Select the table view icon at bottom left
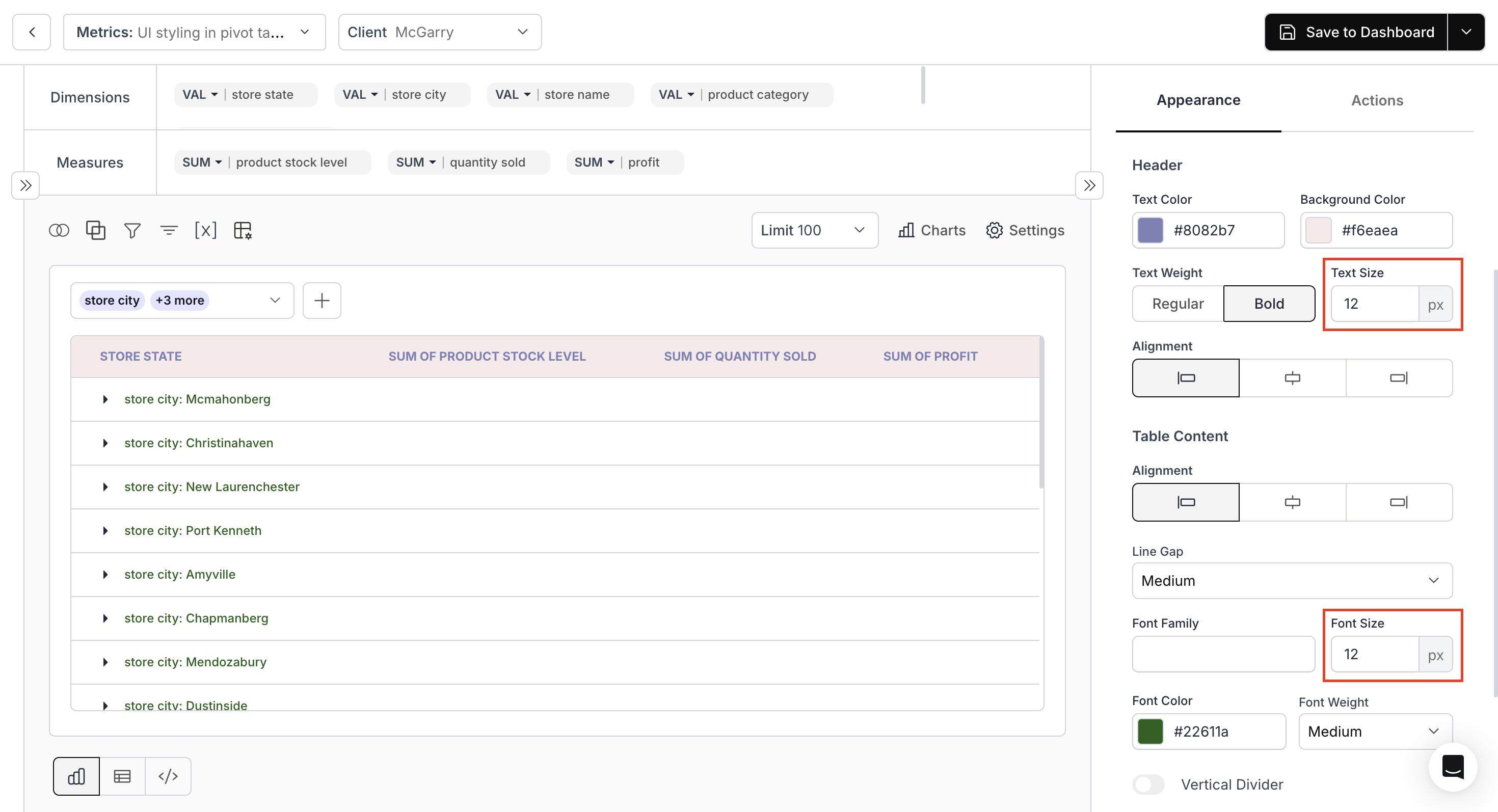This screenshot has width=1498, height=812. click(x=122, y=775)
